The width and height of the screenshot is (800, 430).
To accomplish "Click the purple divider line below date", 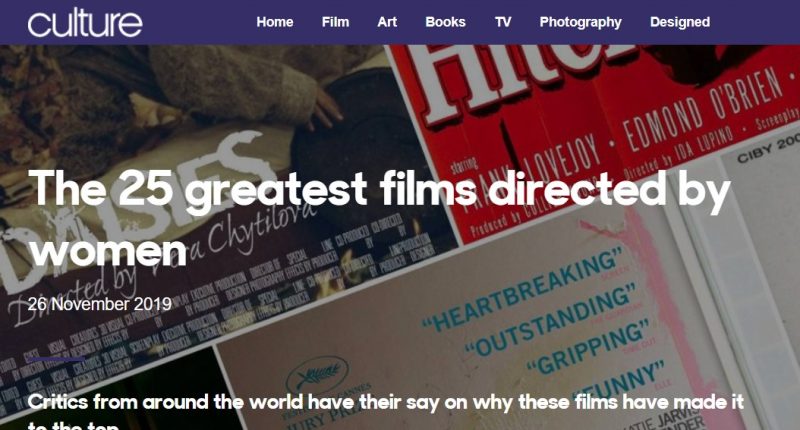I will point(56,359).
